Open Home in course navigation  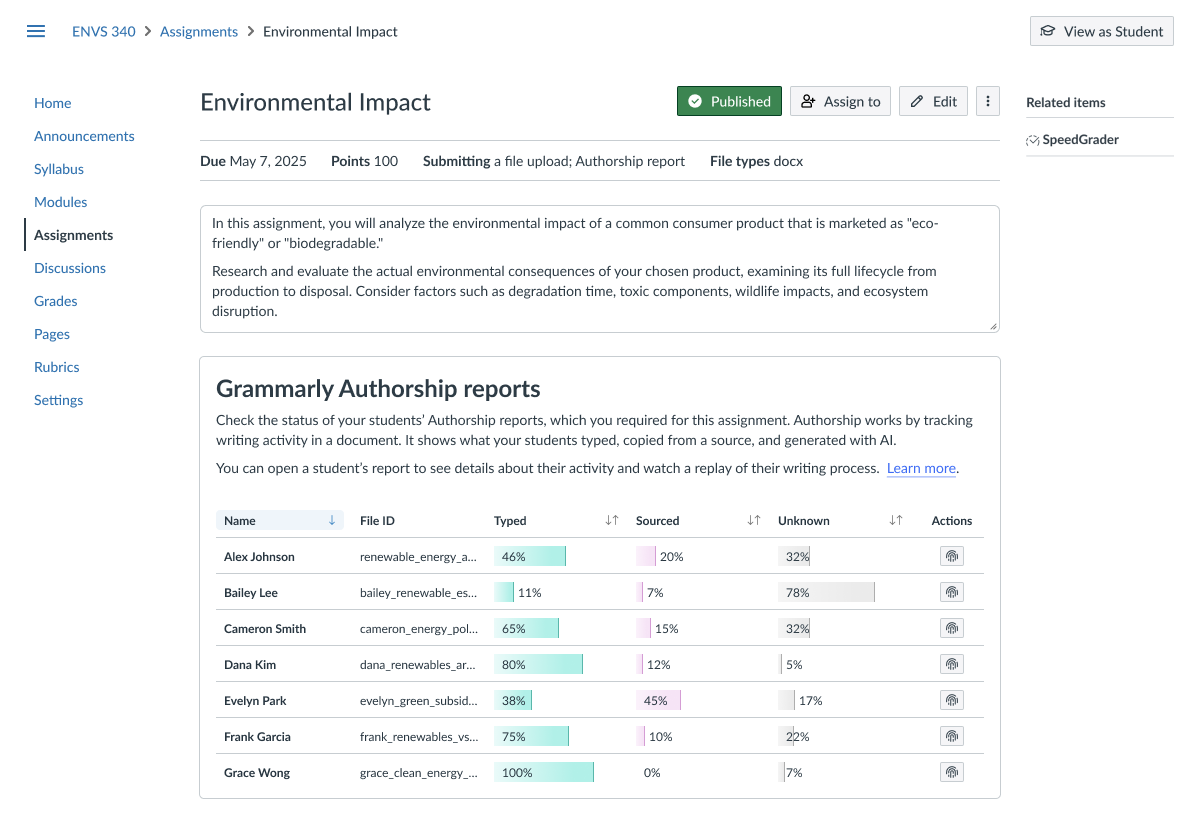coord(53,103)
